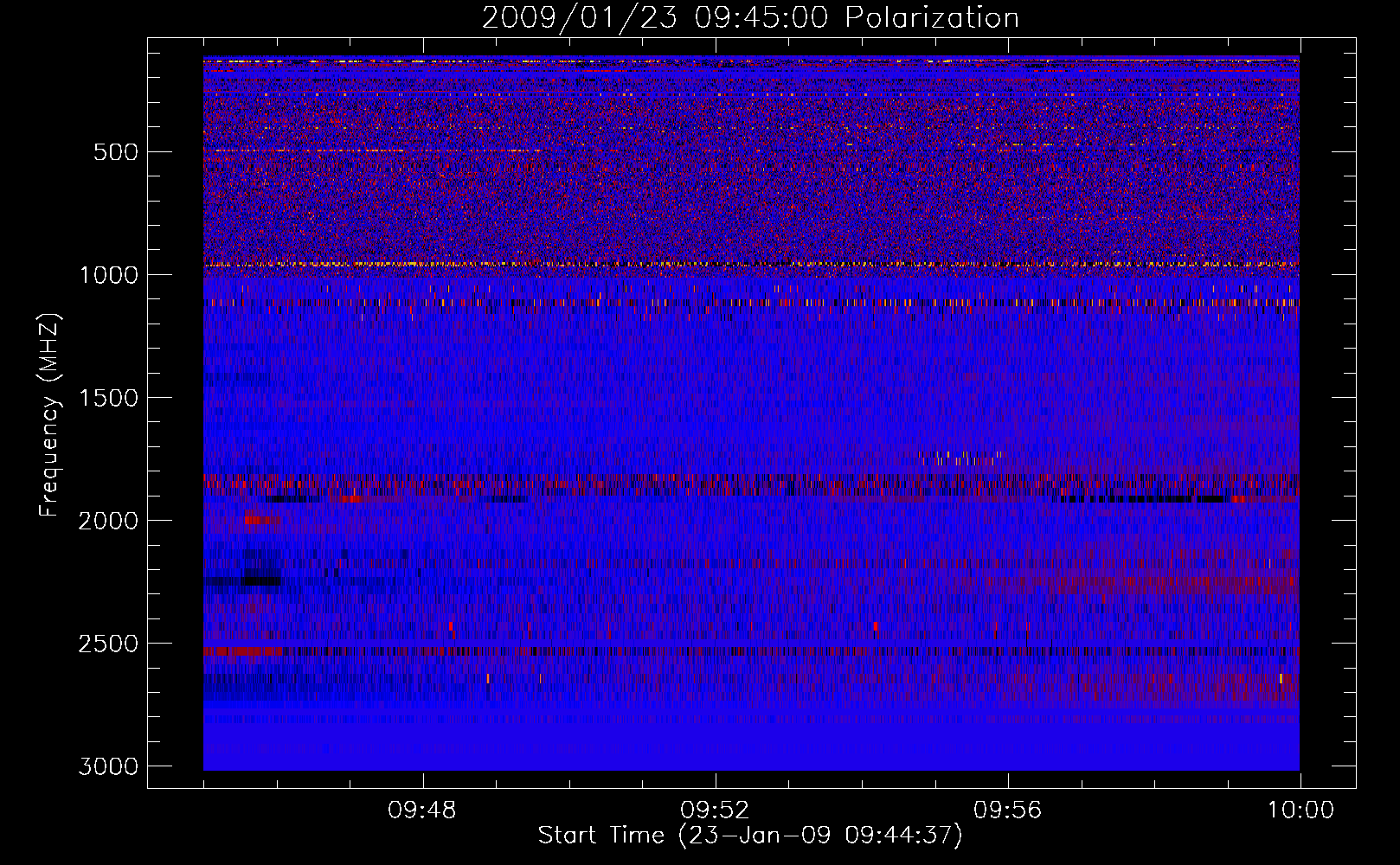The image size is (1400, 865).
Task: Select the '1000' frequency tick label
Action: [108, 275]
